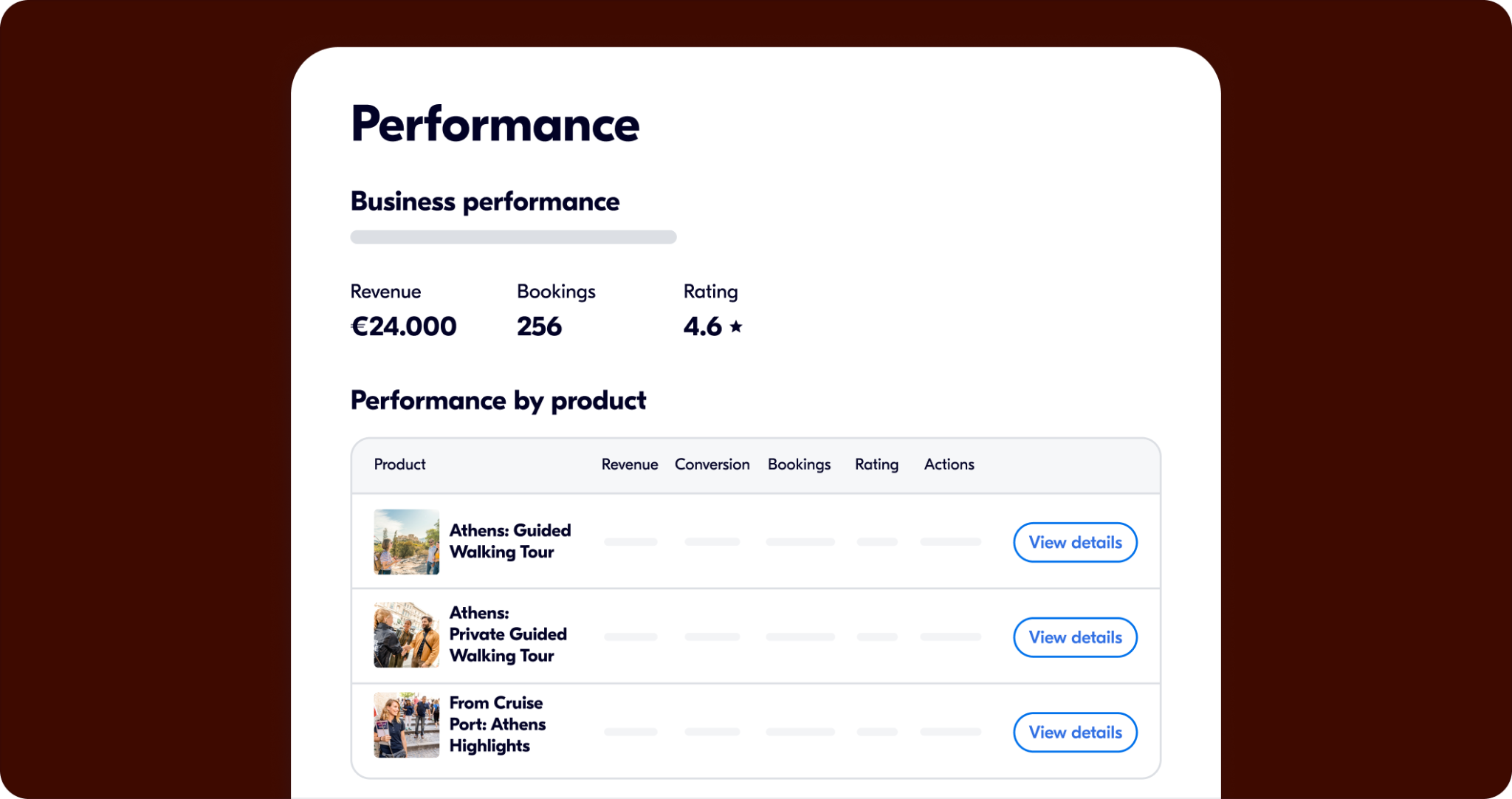Screen dimensions: 1512x799
Task: Sort table by Conversion column header
Action: coord(712,464)
